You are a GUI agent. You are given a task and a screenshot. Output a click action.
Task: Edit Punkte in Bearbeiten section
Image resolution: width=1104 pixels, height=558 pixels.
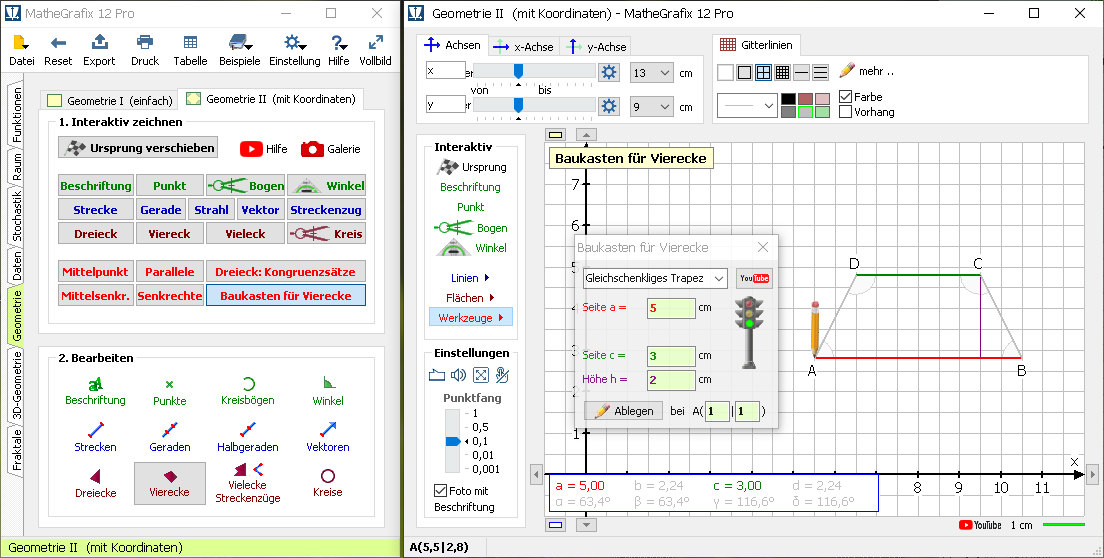point(170,392)
